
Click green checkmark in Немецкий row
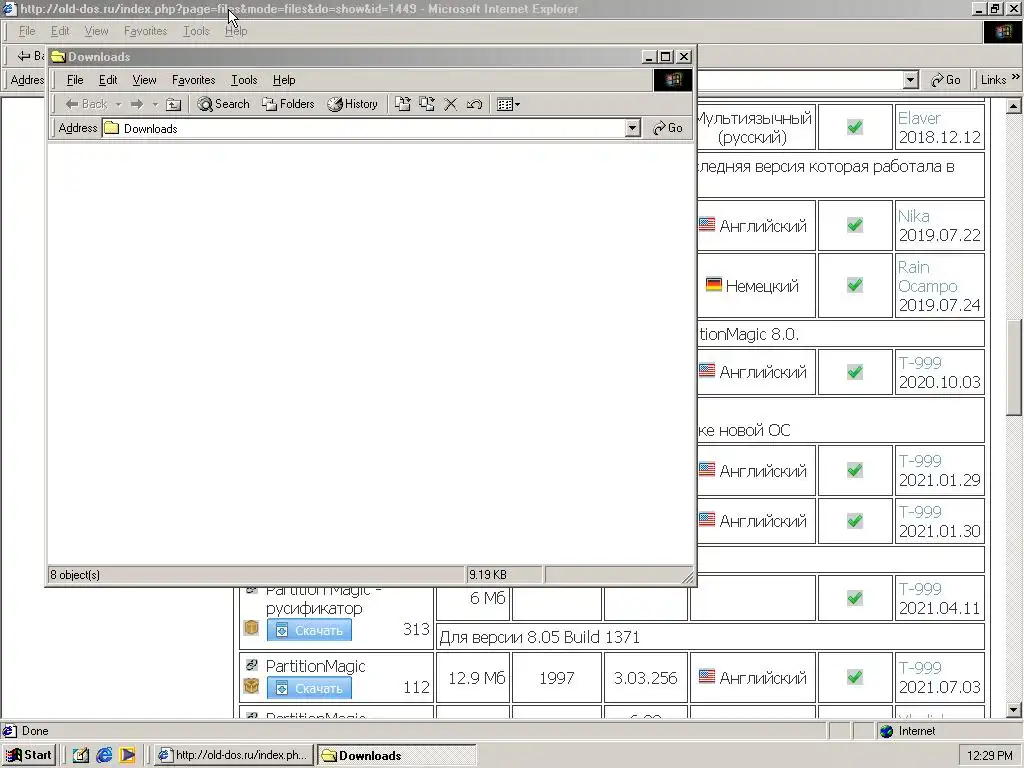[855, 285]
